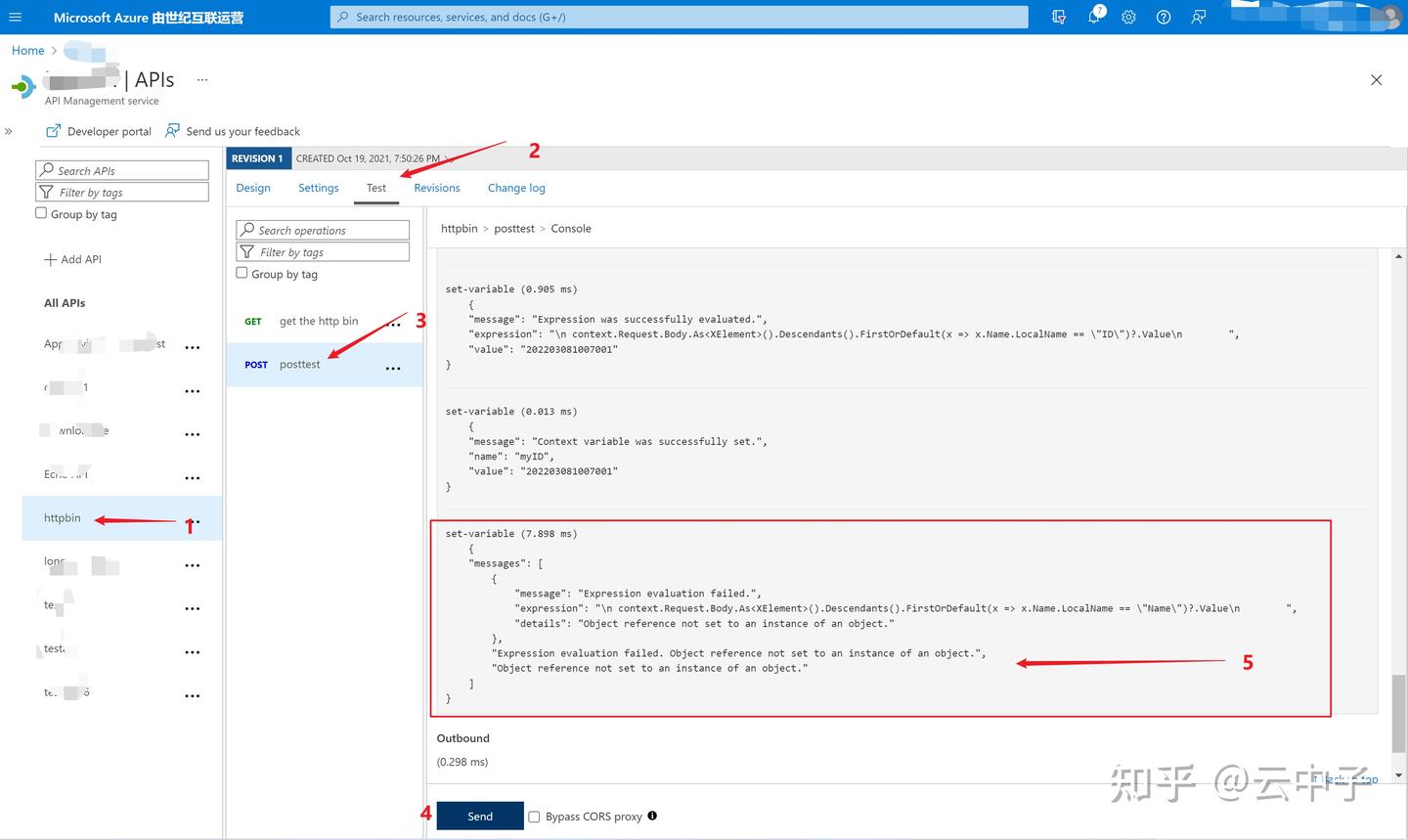
Task: Open the ellipsis menu of the API above the last API
Action: pyautogui.click(x=193, y=652)
